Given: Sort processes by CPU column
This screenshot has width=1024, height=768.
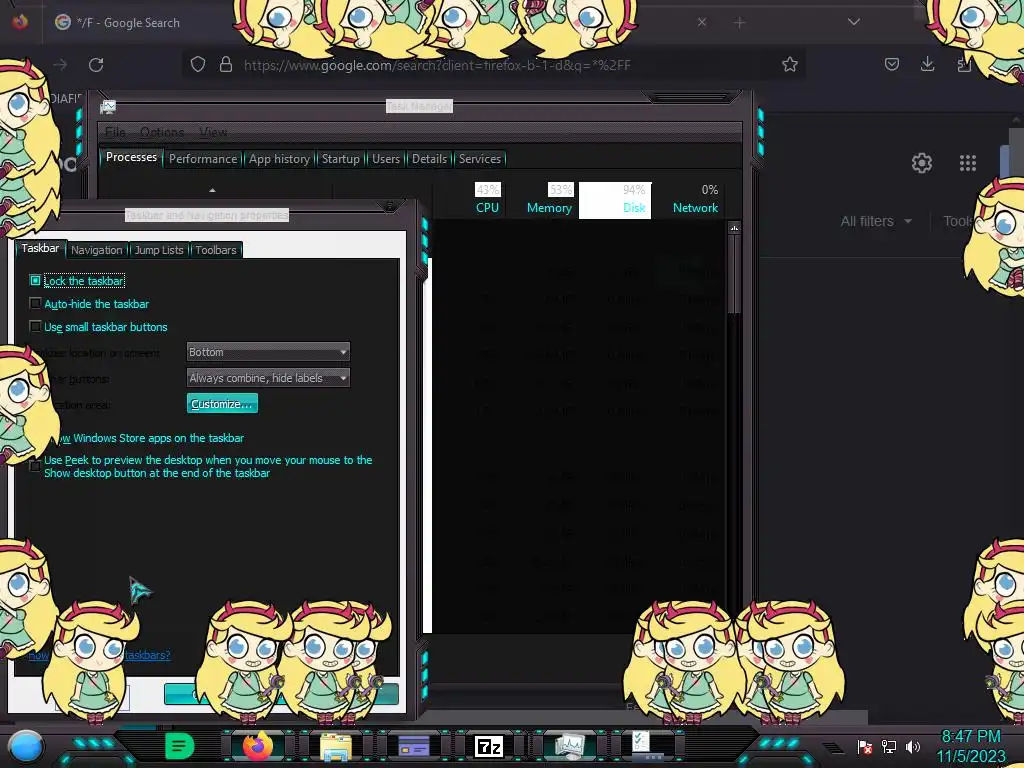Looking at the screenshot, I should (x=487, y=199).
